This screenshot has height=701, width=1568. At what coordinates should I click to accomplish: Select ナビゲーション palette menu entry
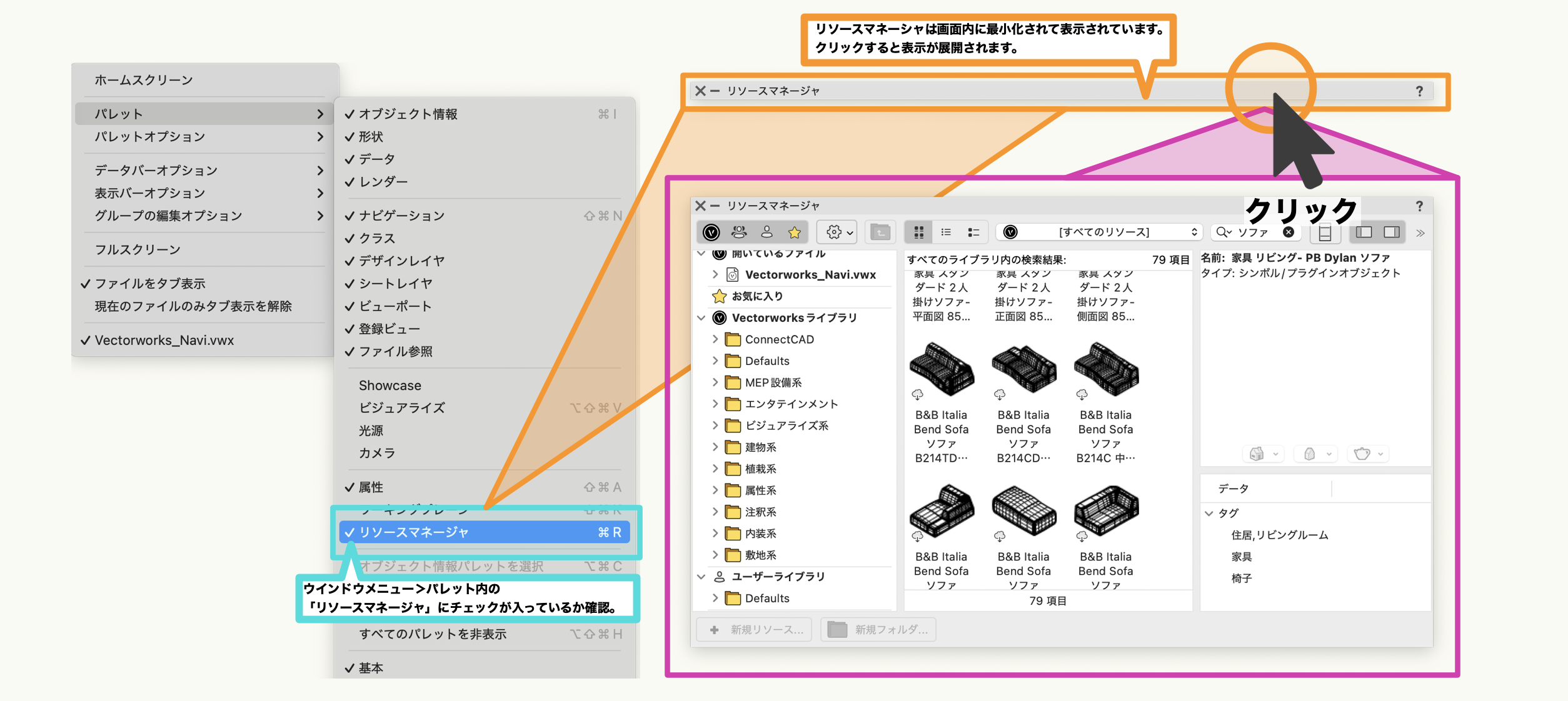click(x=401, y=216)
